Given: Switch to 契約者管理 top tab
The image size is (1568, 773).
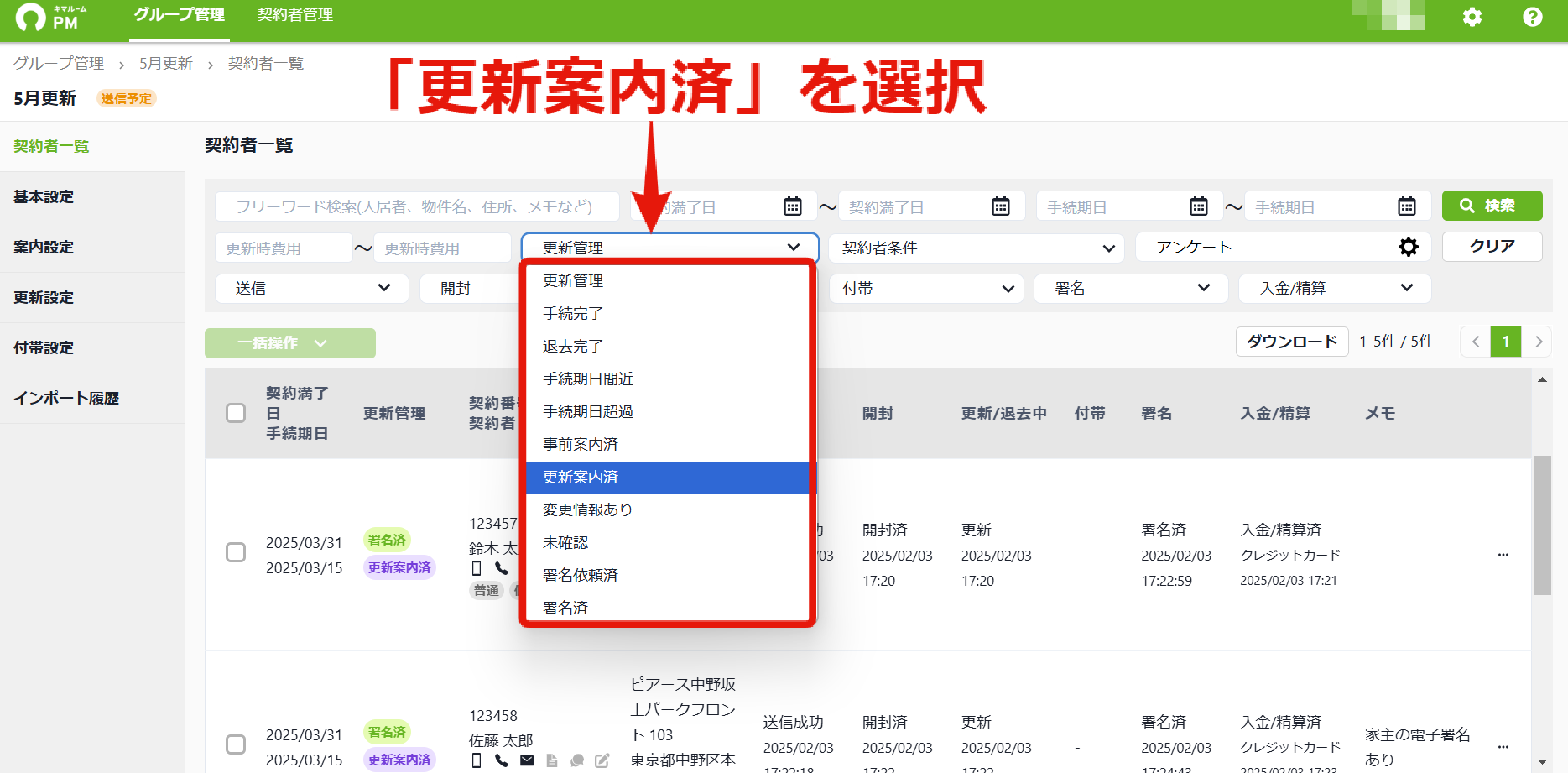Looking at the screenshot, I should [295, 15].
